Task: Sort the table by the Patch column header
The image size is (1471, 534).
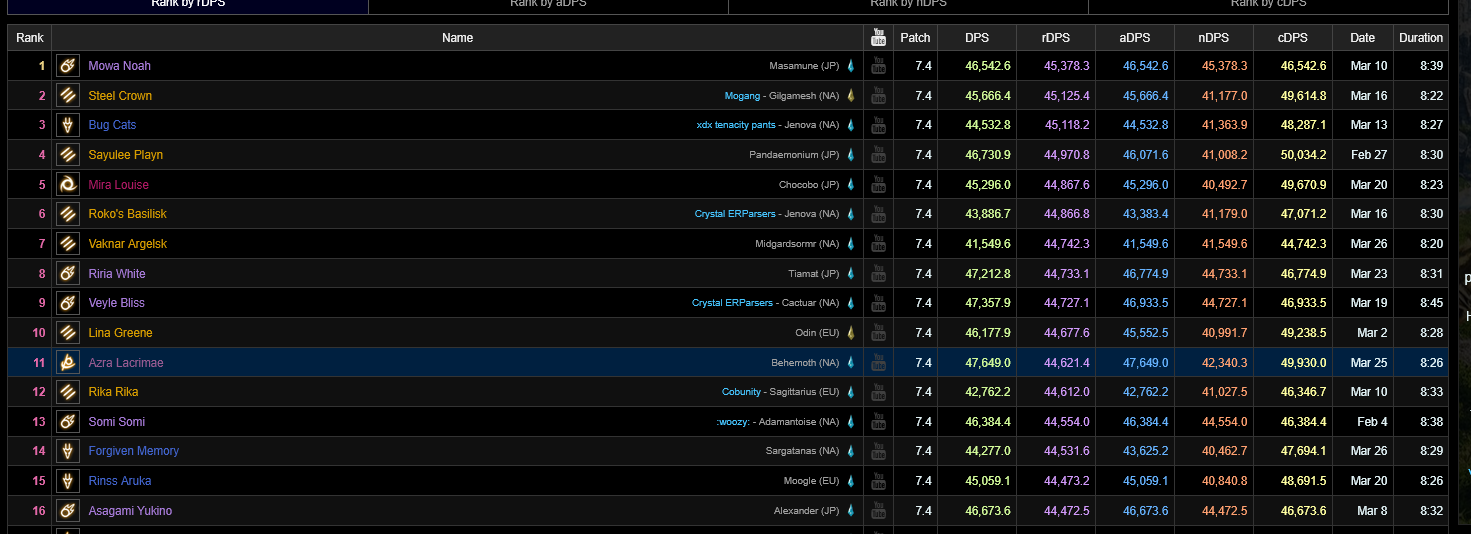Action: point(915,38)
